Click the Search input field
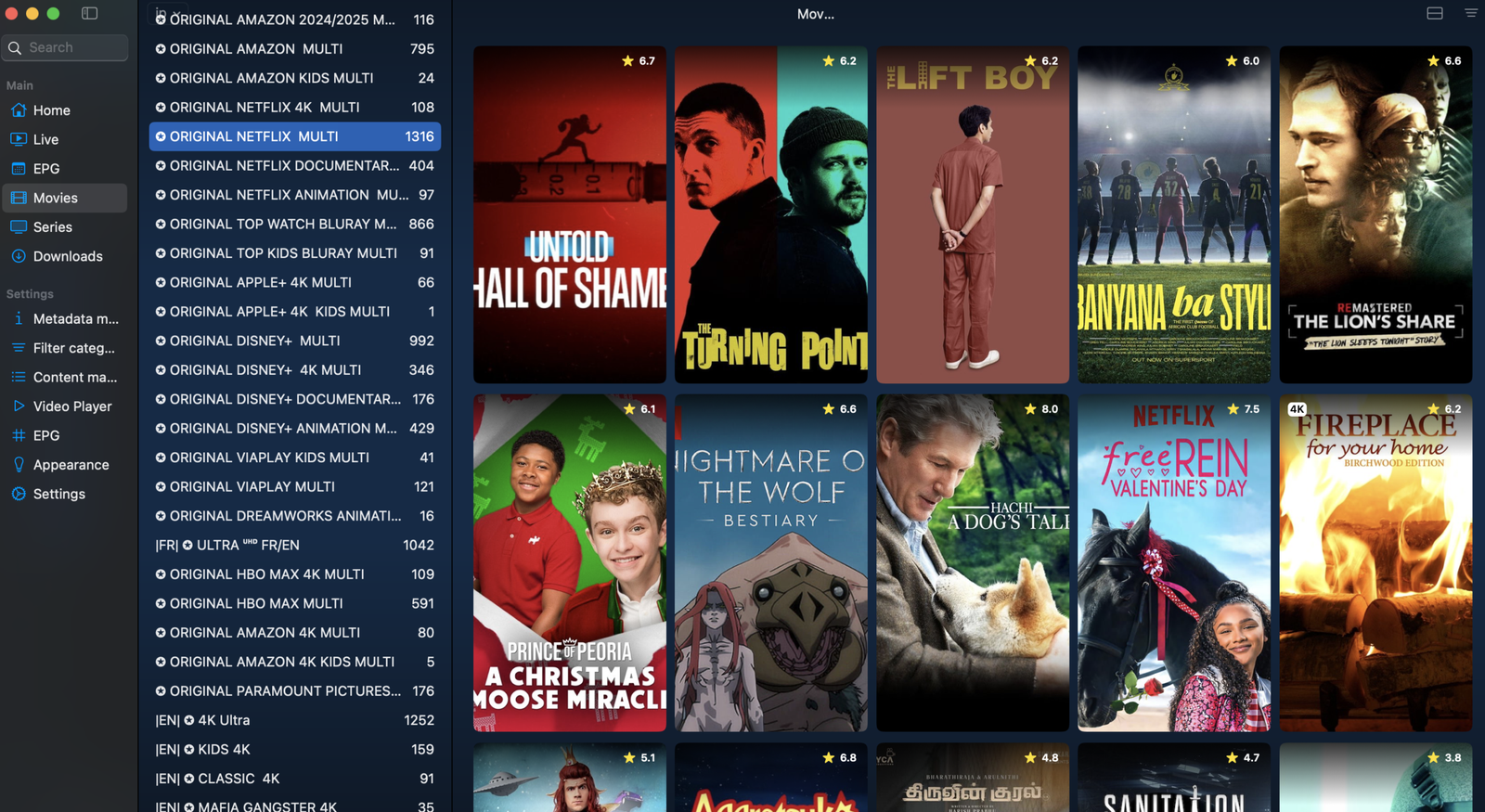The width and height of the screenshot is (1485, 812). click(74, 47)
